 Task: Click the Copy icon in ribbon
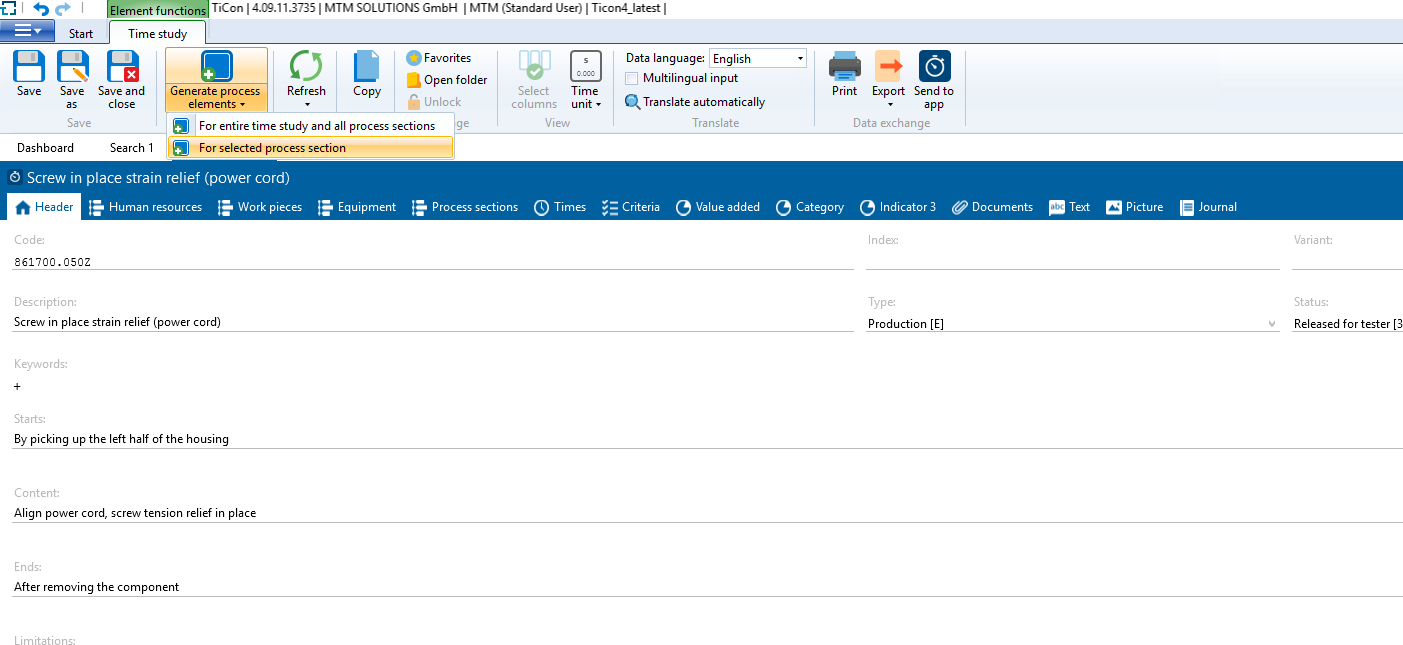pos(367,67)
